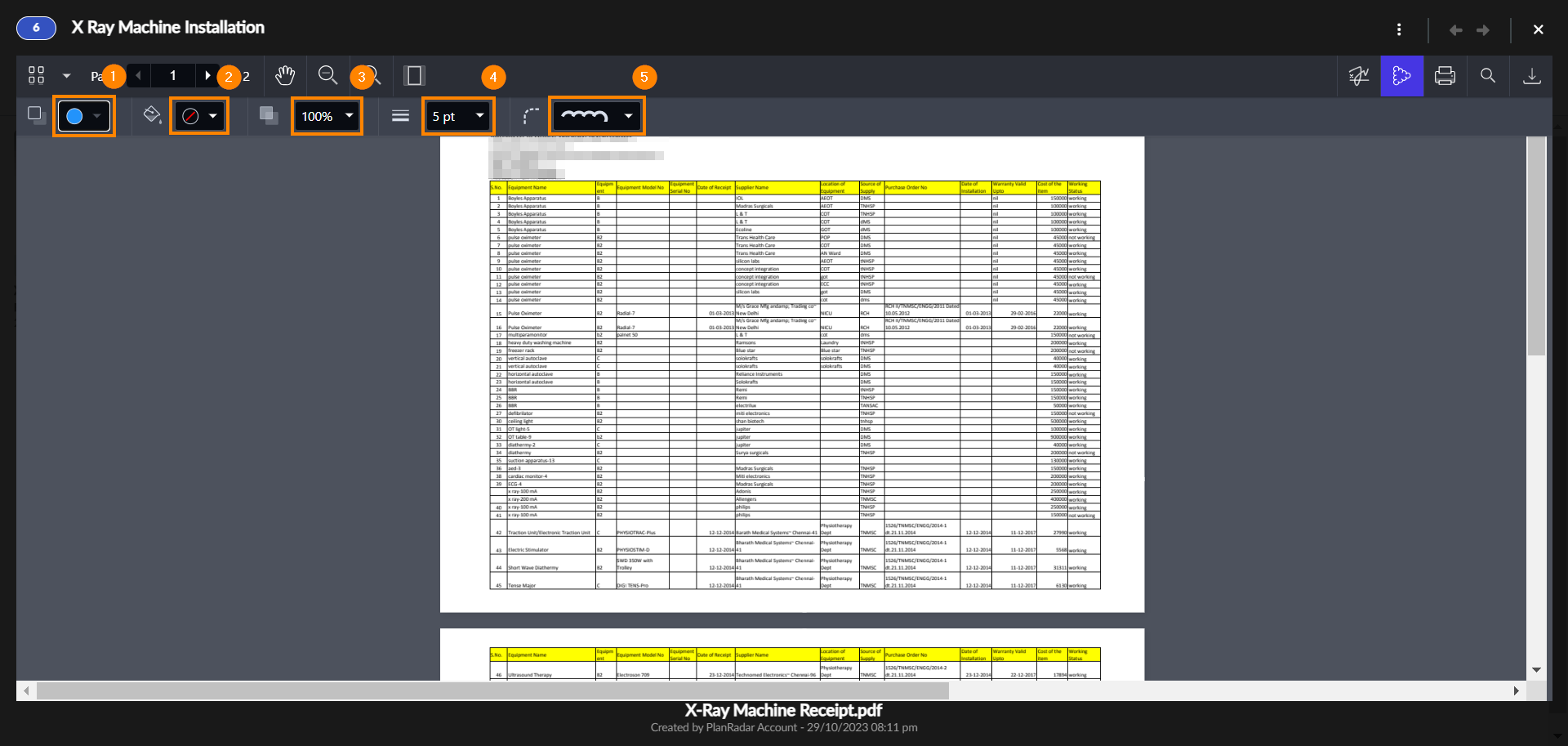Expand the 100% opacity dropdown
This screenshot has height=746, width=1568.
(327, 116)
